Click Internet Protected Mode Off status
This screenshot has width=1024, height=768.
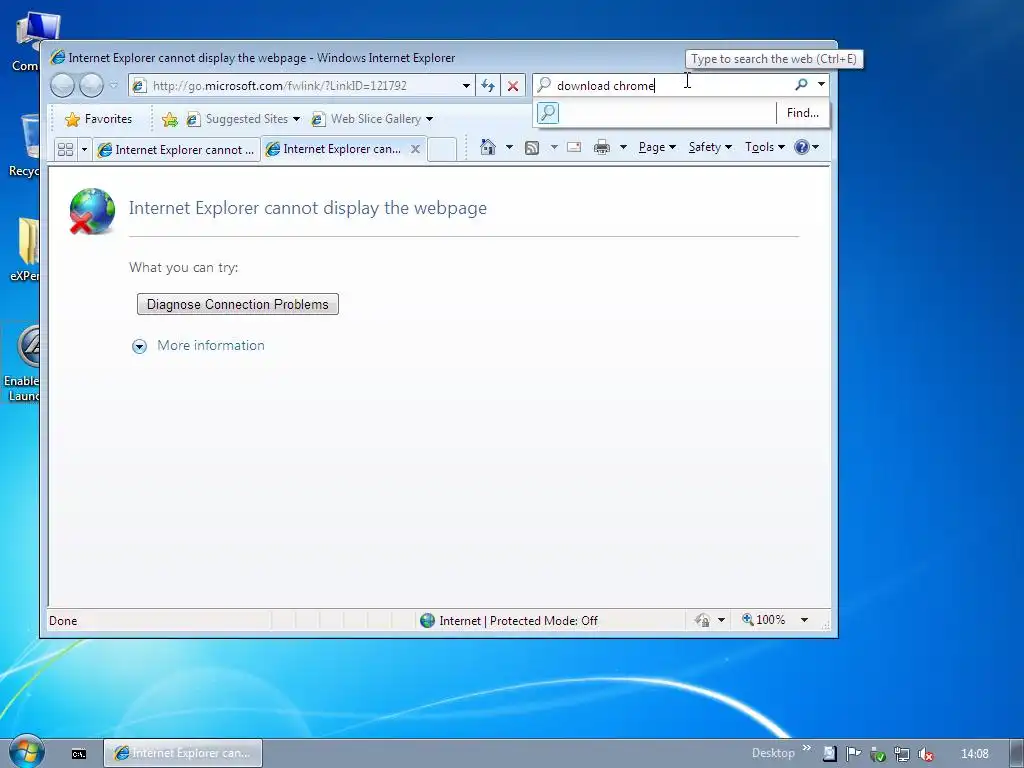pos(509,620)
